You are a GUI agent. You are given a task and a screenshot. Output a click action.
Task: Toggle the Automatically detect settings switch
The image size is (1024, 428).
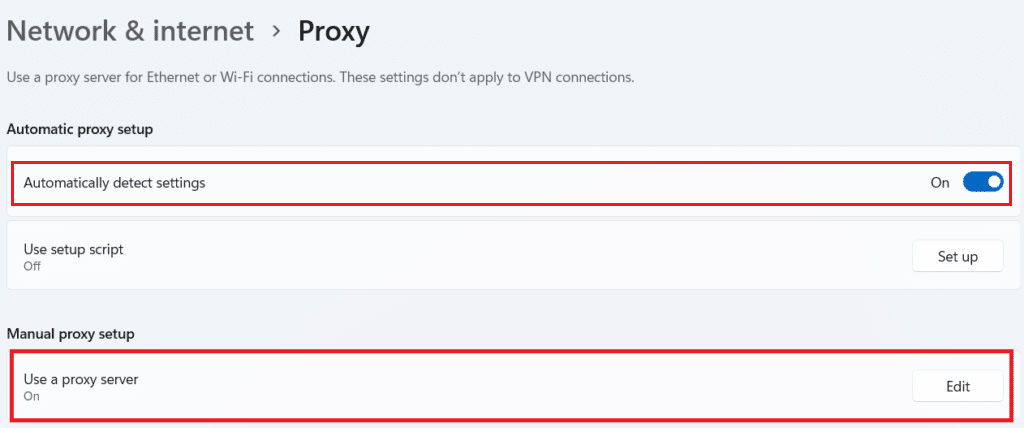click(982, 183)
